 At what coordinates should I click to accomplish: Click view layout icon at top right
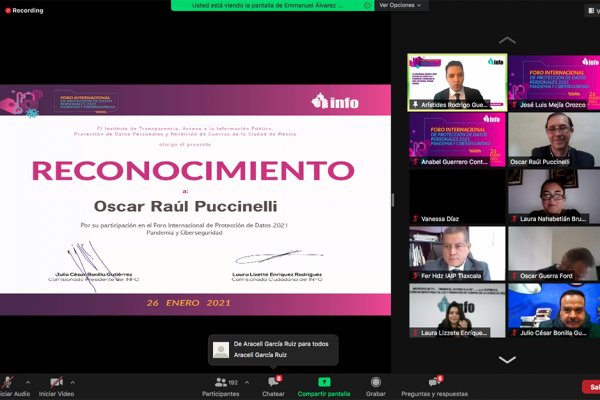(x=591, y=11)
